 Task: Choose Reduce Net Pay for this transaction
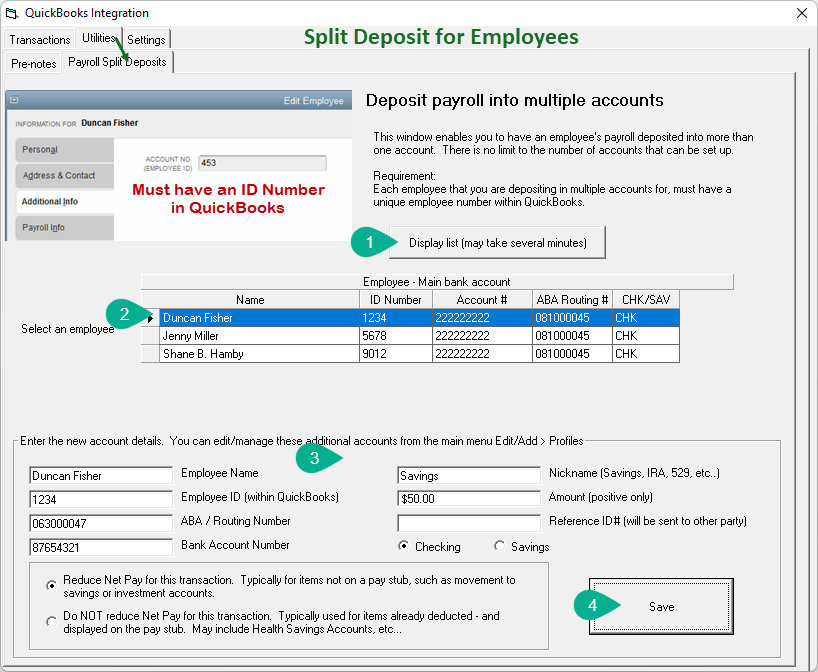coord(51,585)
